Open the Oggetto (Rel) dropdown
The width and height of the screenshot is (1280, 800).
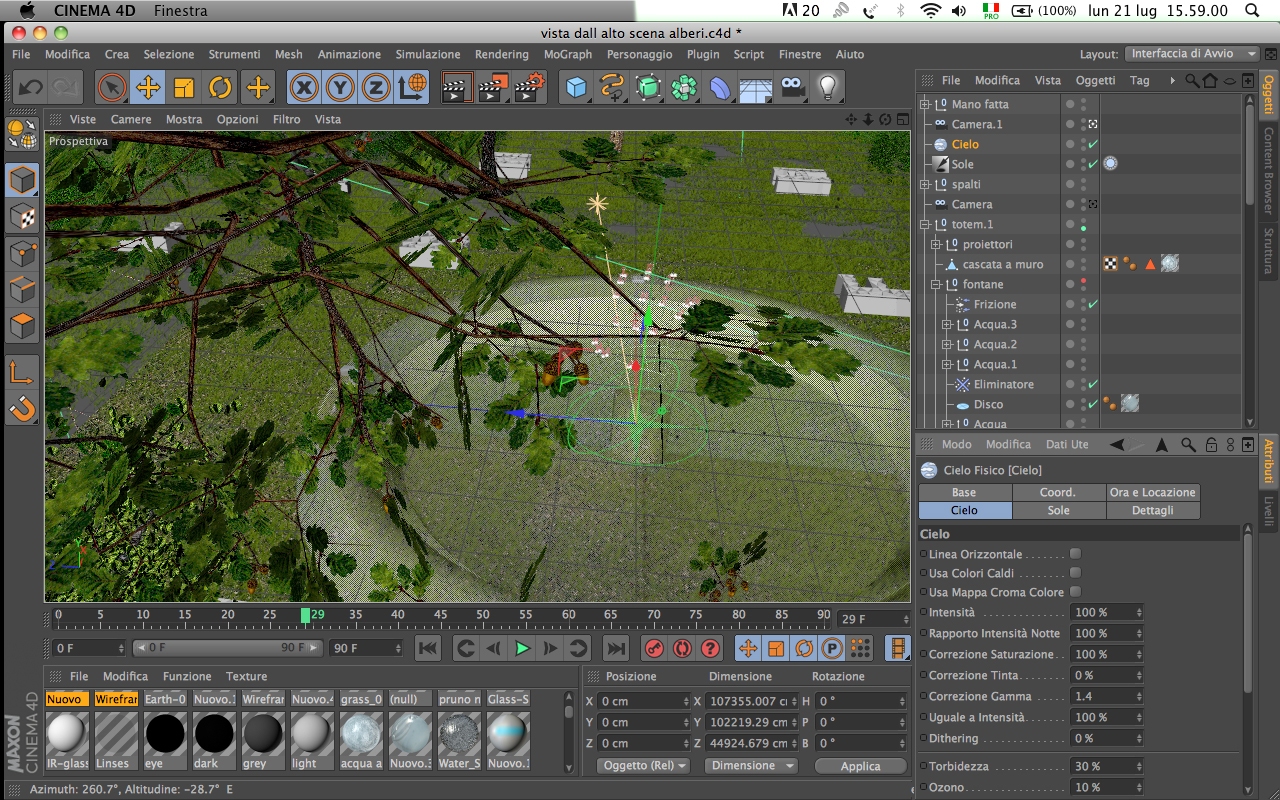645,766
